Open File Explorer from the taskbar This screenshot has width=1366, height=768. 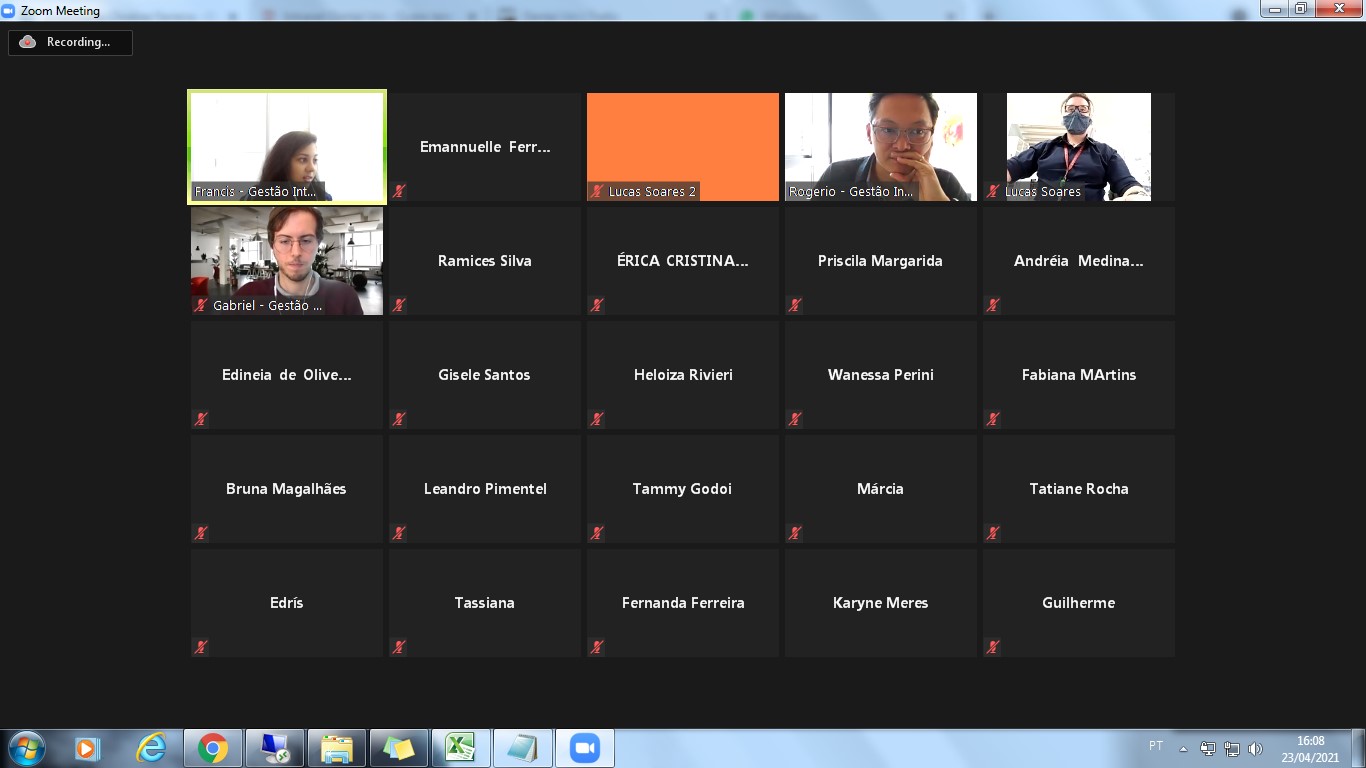(336, 748)
